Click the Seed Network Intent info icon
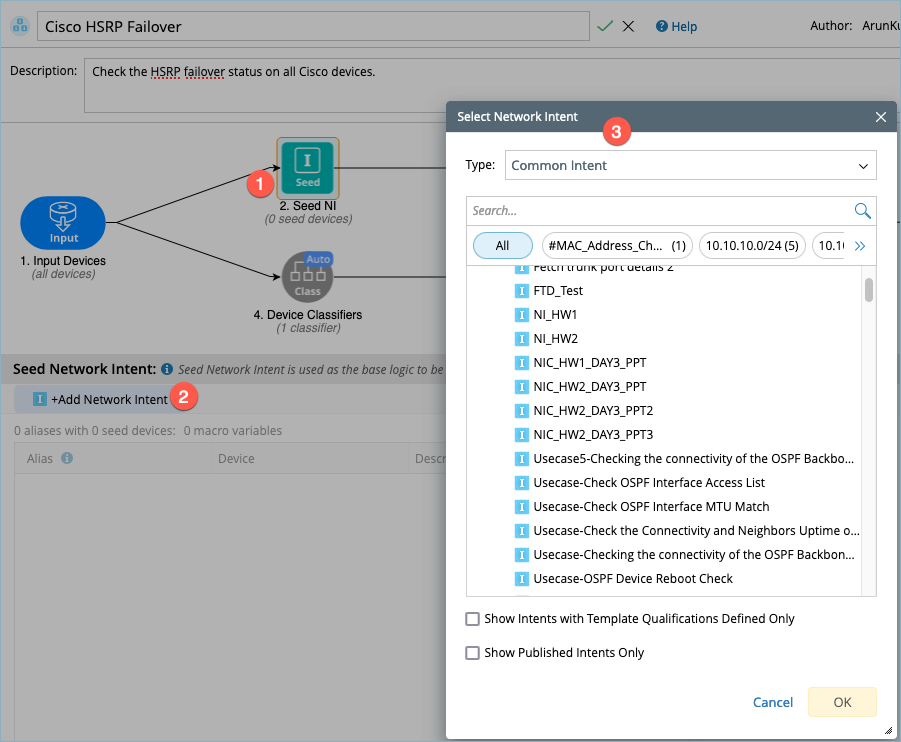The image size is (901, 742). 167,369
